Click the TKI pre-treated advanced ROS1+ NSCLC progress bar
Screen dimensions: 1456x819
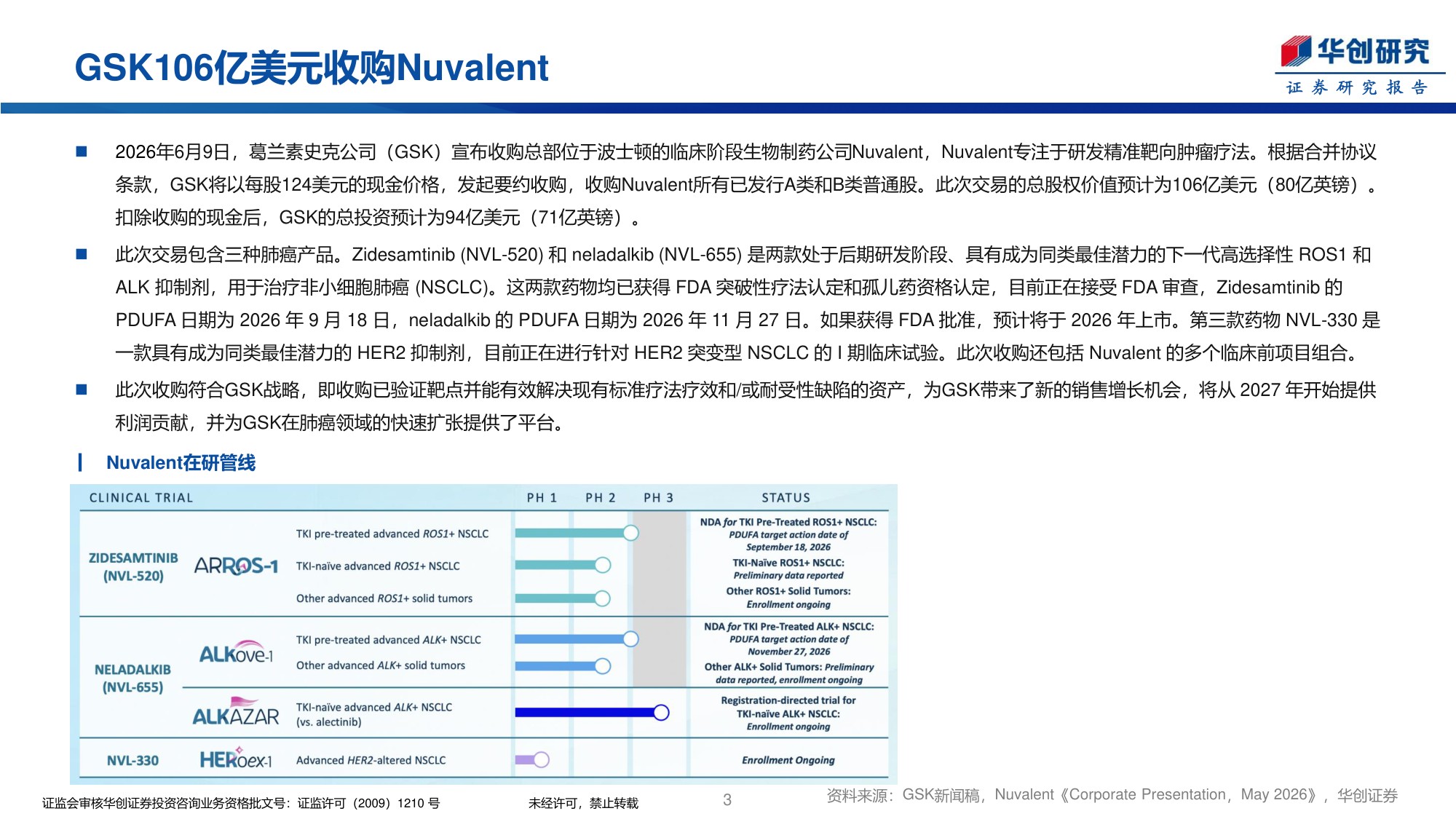pos(577,533)
